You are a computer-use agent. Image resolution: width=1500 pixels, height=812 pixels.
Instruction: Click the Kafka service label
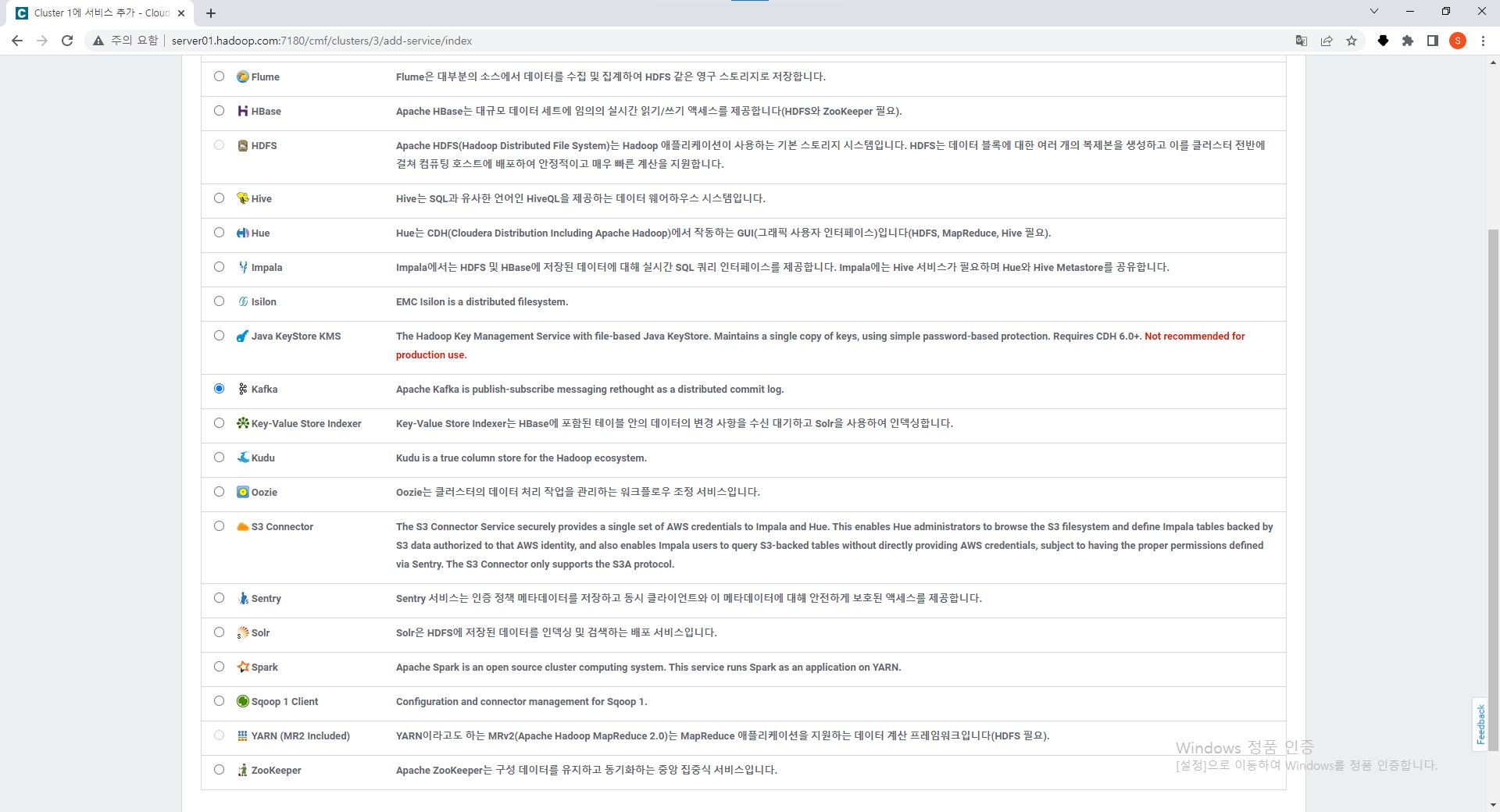264,389
